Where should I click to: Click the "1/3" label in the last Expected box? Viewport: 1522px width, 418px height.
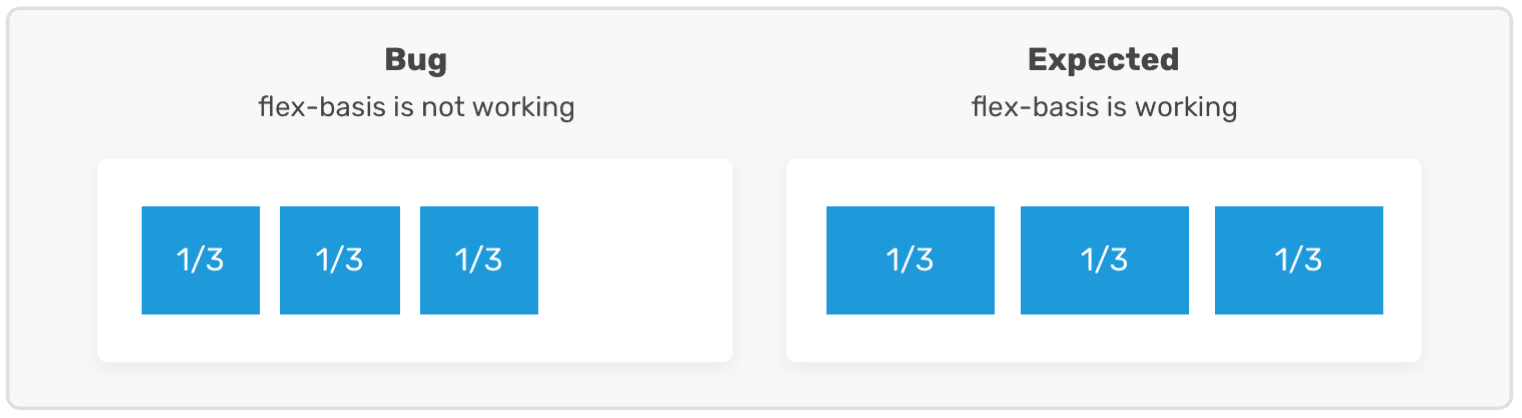point(1298,260)
